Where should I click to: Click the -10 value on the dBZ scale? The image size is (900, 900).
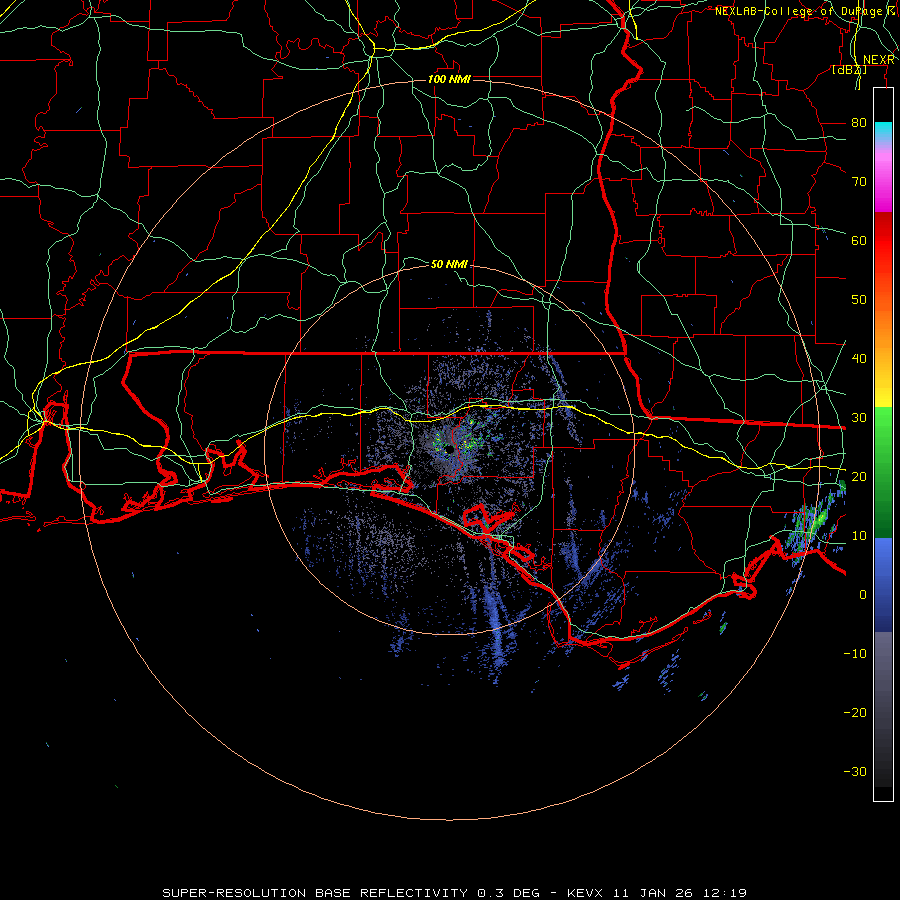coord(855,654)
